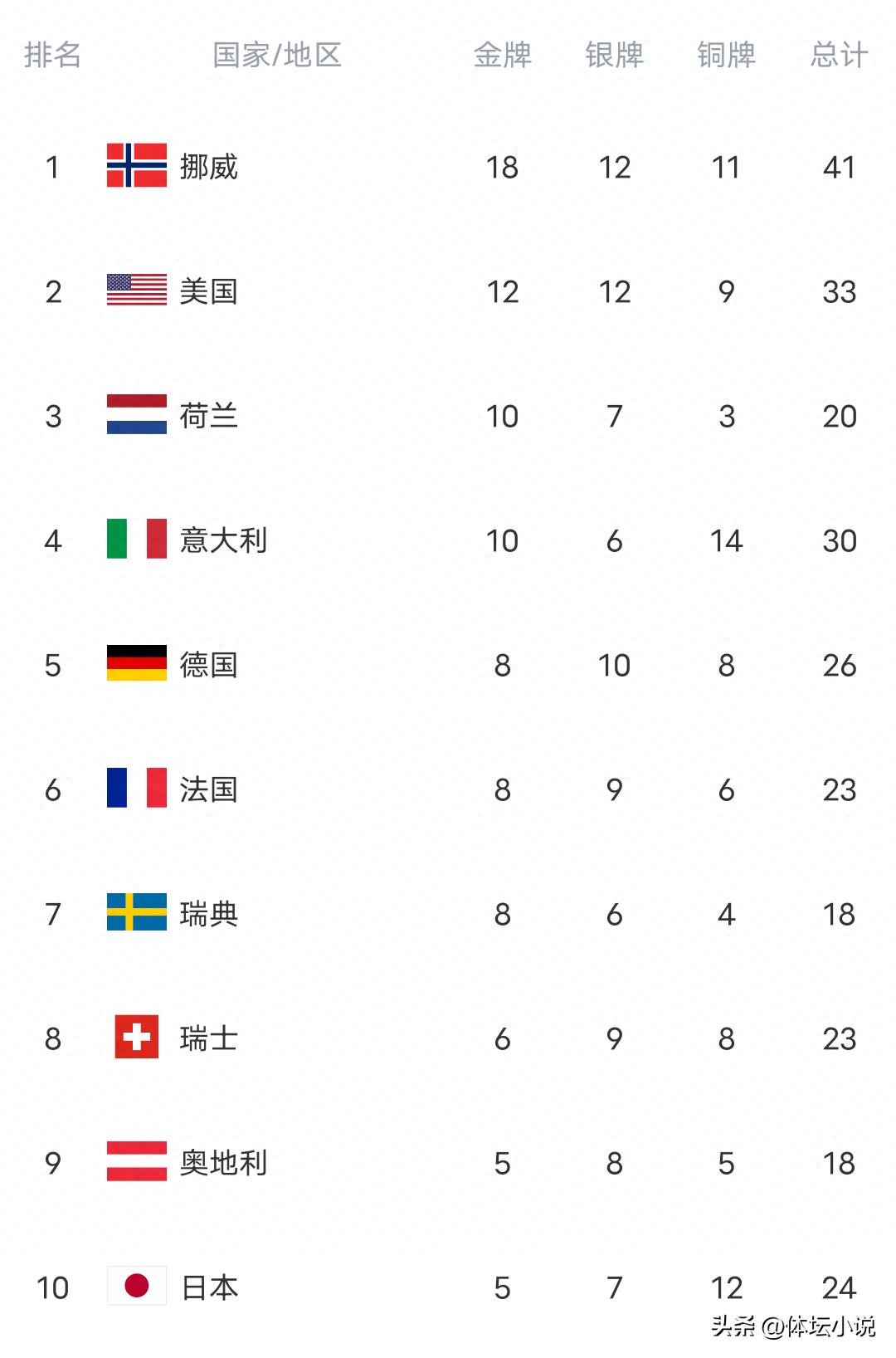Click the Germany flag icon

[137, 663]
